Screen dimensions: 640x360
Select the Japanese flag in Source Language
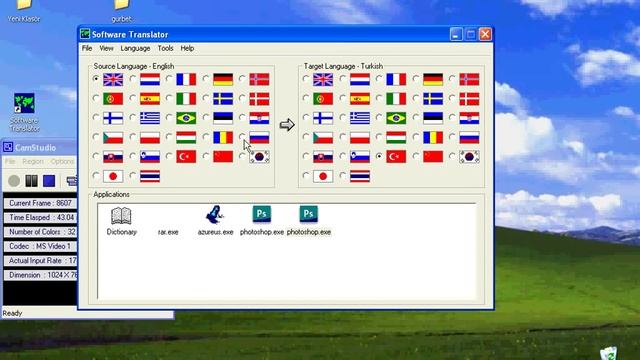pos(113,176)
